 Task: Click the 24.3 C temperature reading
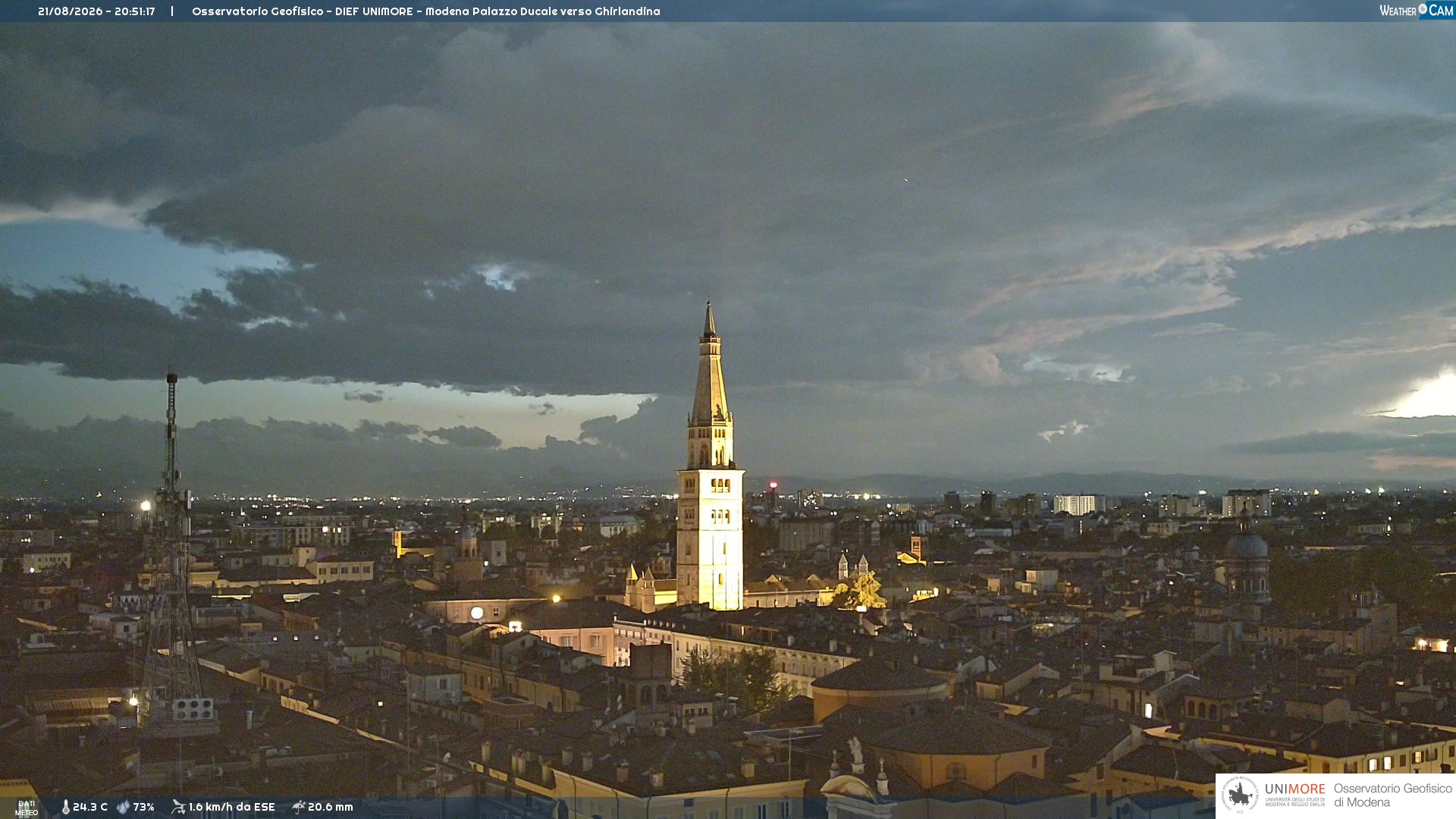[90, 807]
